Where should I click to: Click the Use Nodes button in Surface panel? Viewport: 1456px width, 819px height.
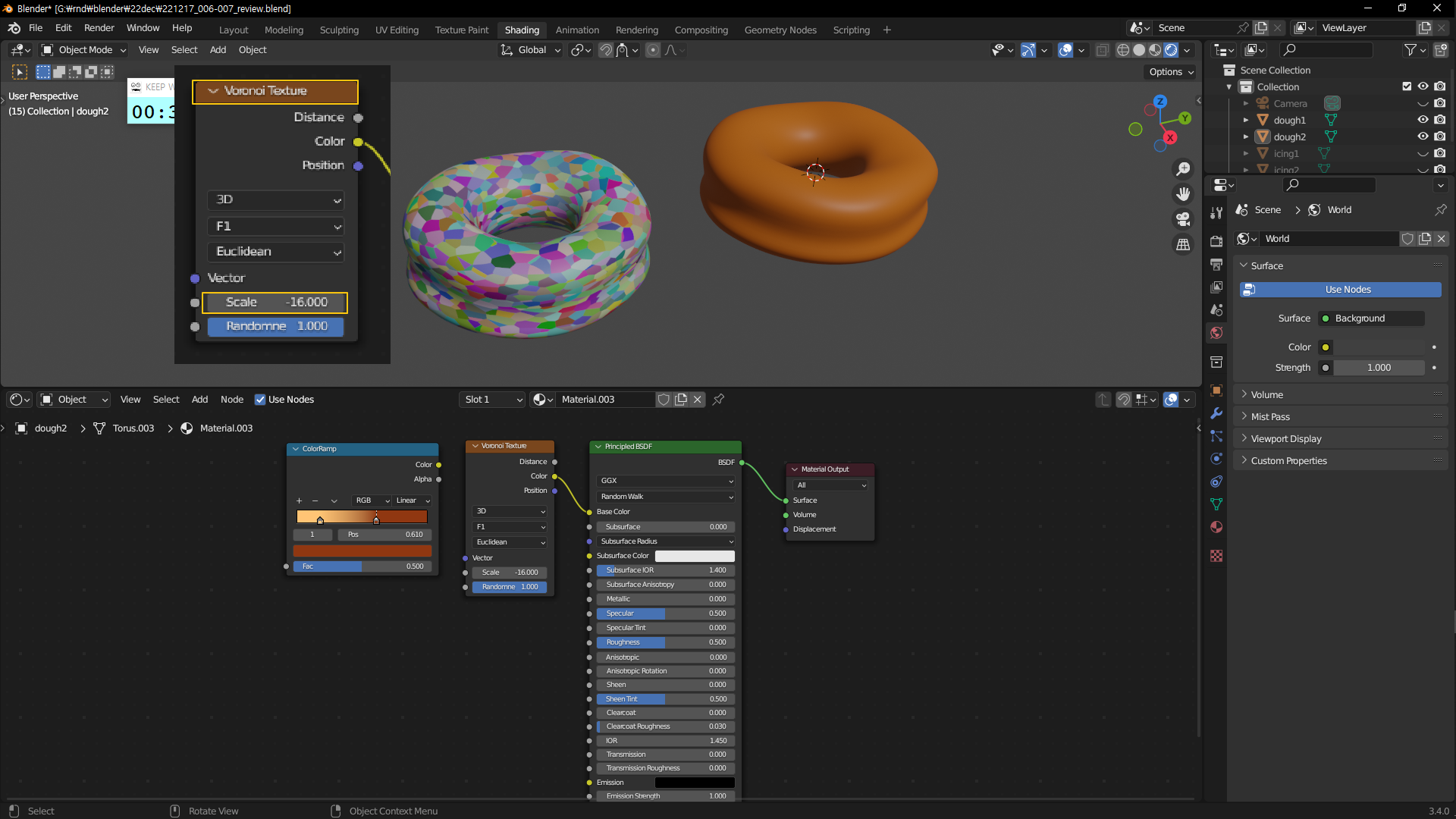click(x=1340, y=290)
